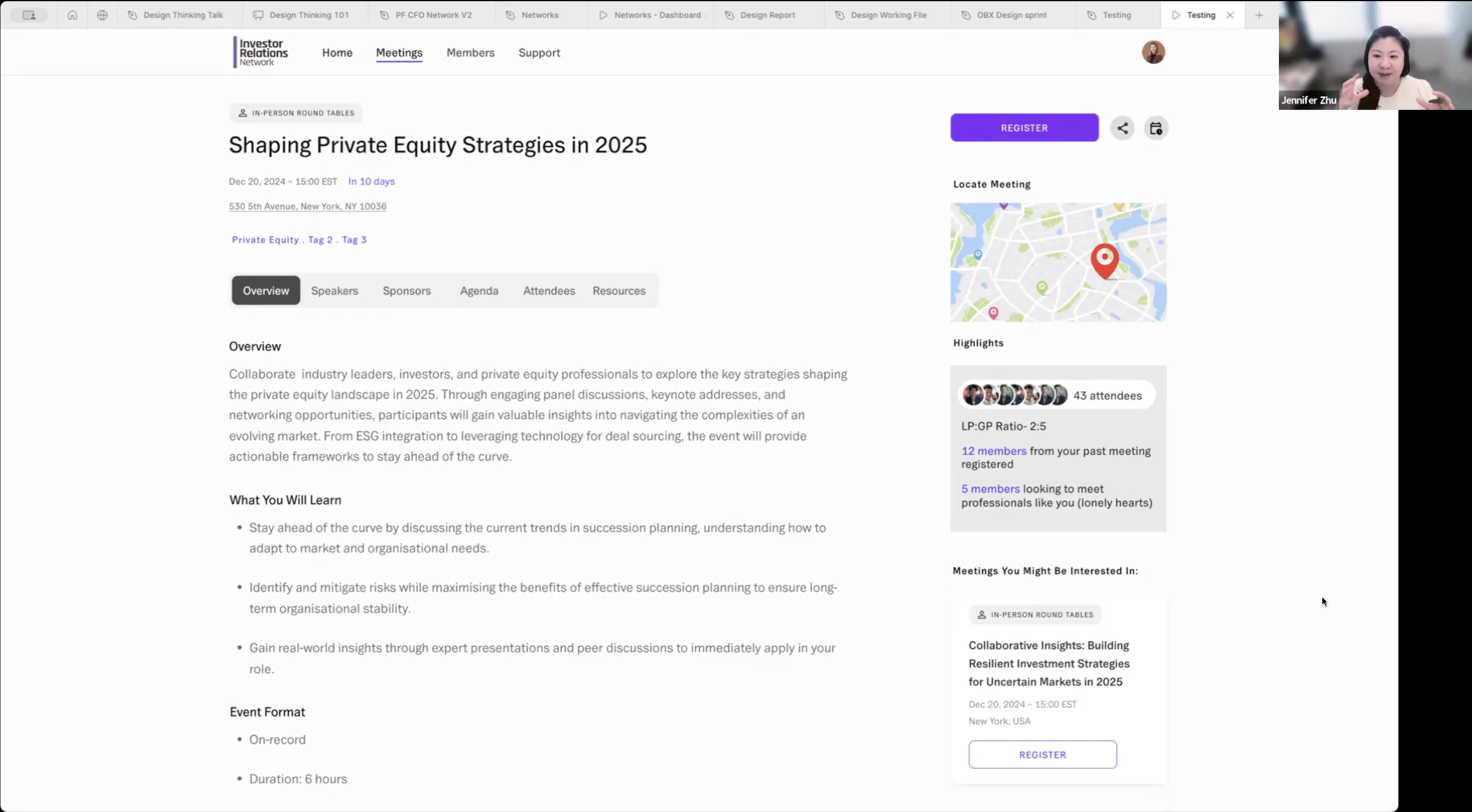1472x812 pixels.
Task: Click the Private Equity tag
Action: coord(265,240)
